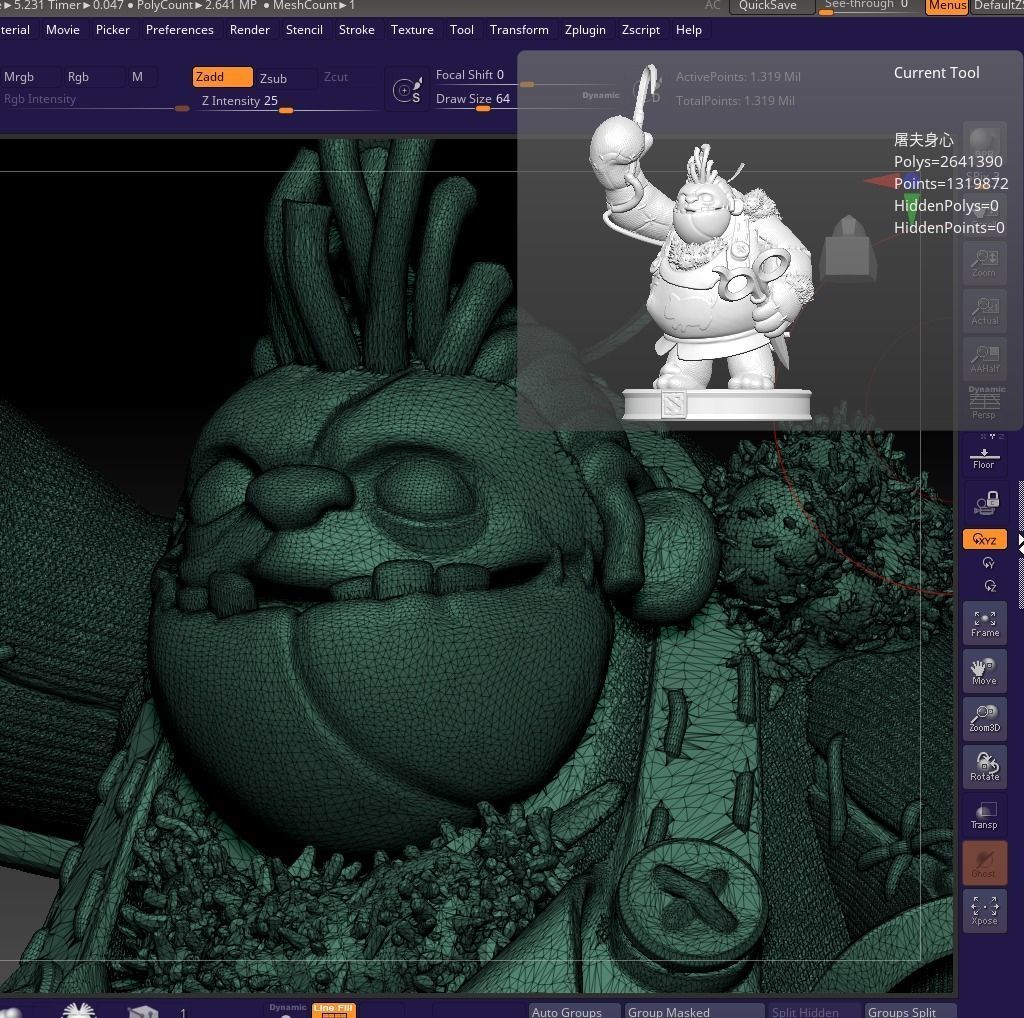Click the Split Hidden button
The width and height of the screenshot is (1024, 1018).
(814, 1011)
